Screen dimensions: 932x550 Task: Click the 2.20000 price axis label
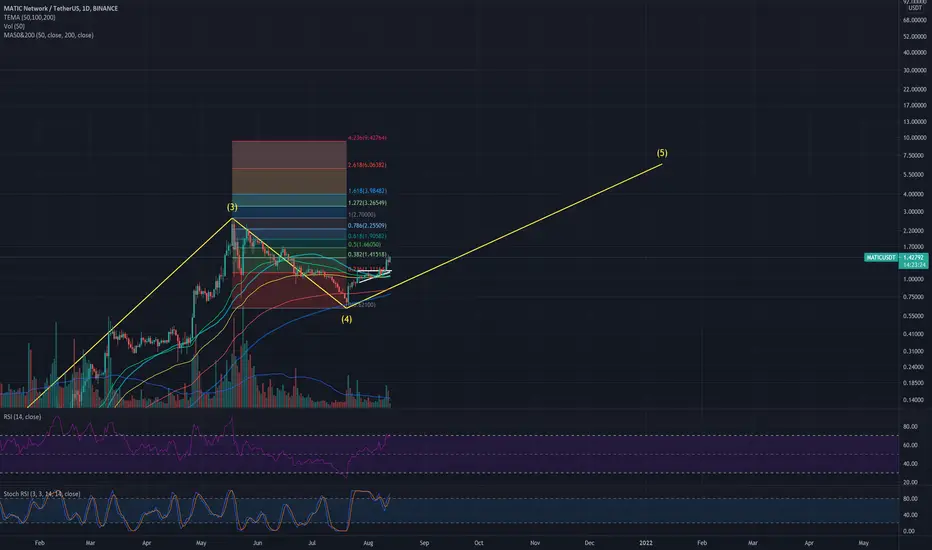click(915, 231)
